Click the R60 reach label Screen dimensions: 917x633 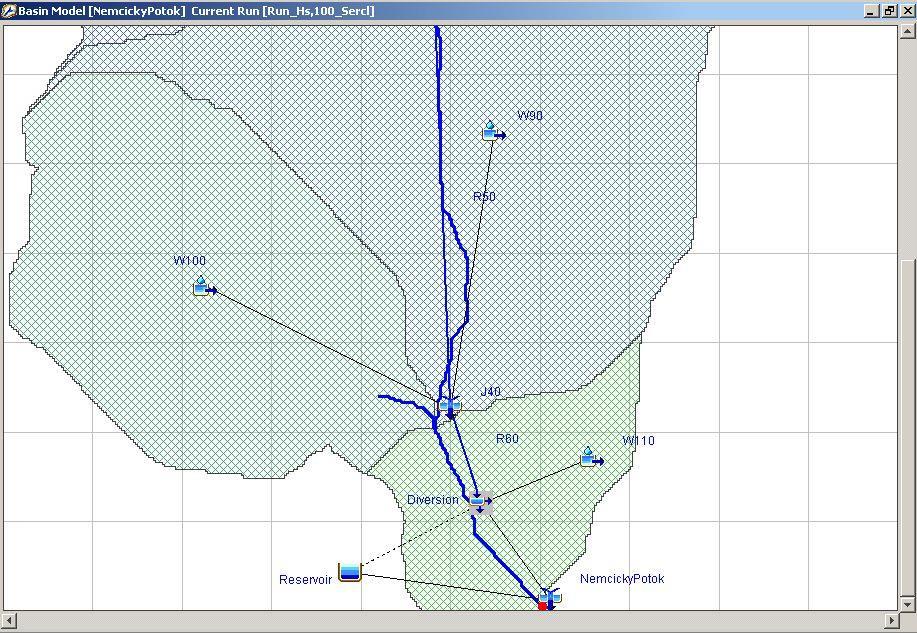(x=507, y=439)
